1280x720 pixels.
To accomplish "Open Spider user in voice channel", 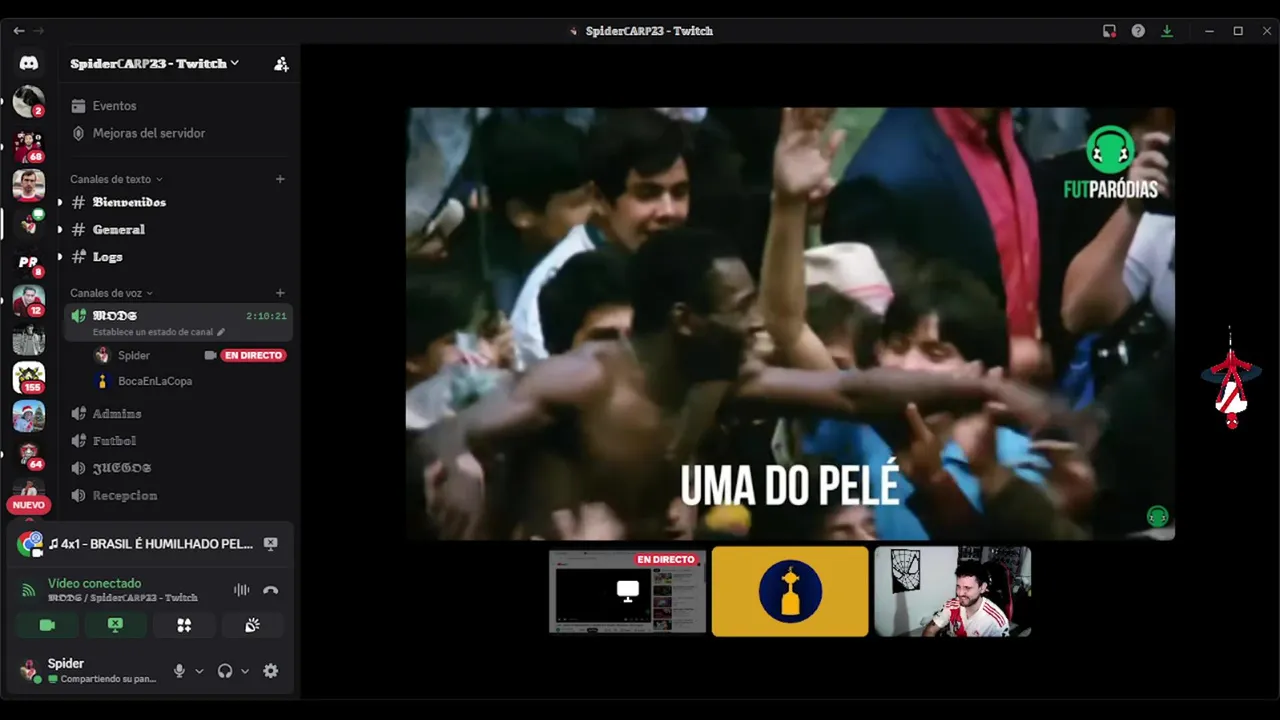I will coord(134,355).
